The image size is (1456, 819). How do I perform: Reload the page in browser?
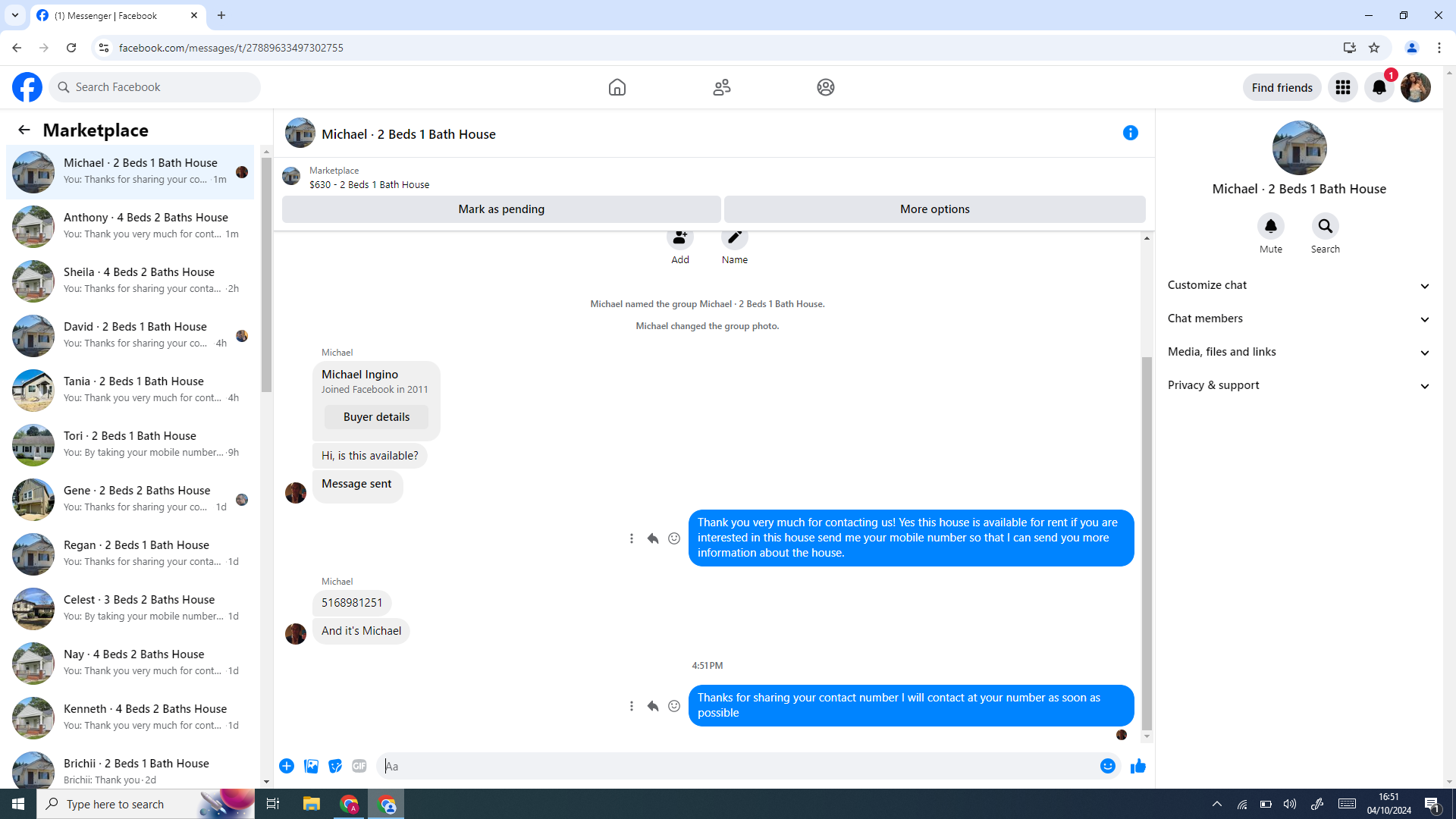pos(71,48)
